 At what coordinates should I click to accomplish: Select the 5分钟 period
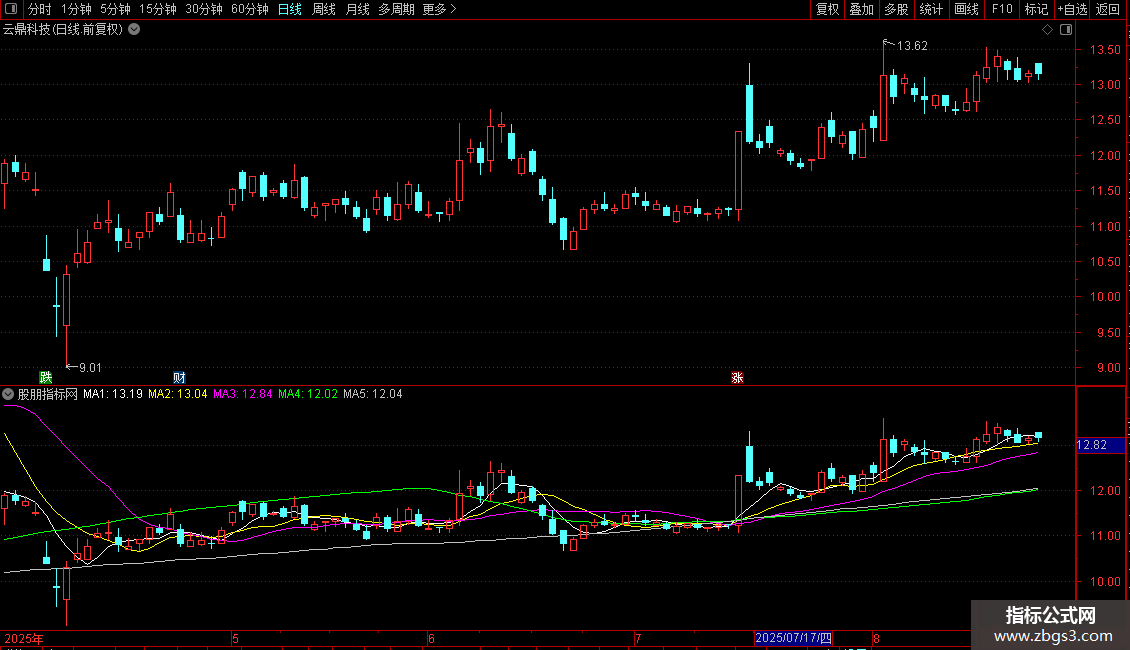click(115, 9)
